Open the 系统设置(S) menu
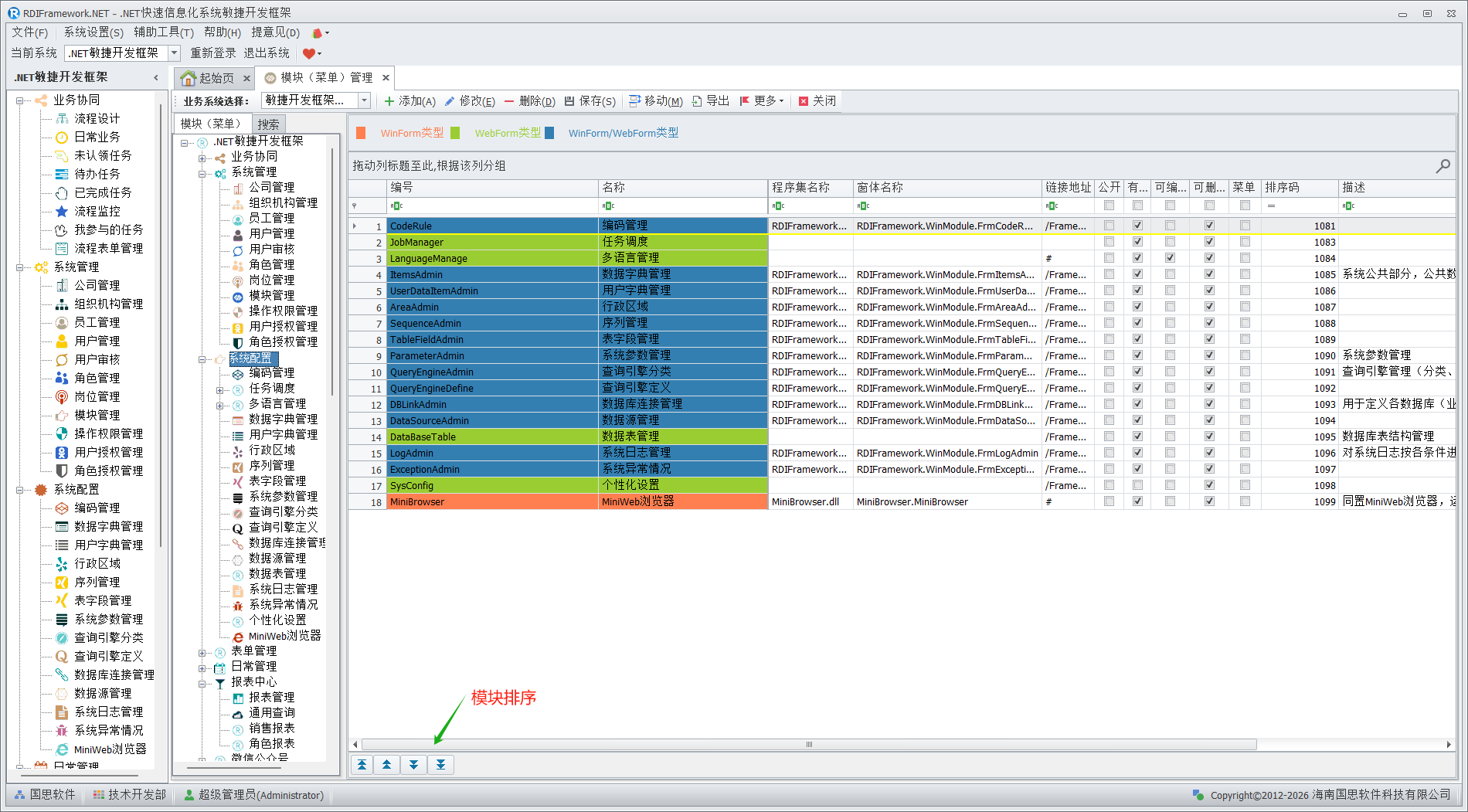This screenshot has width=1468, height=812. click(x=93, y=32)
